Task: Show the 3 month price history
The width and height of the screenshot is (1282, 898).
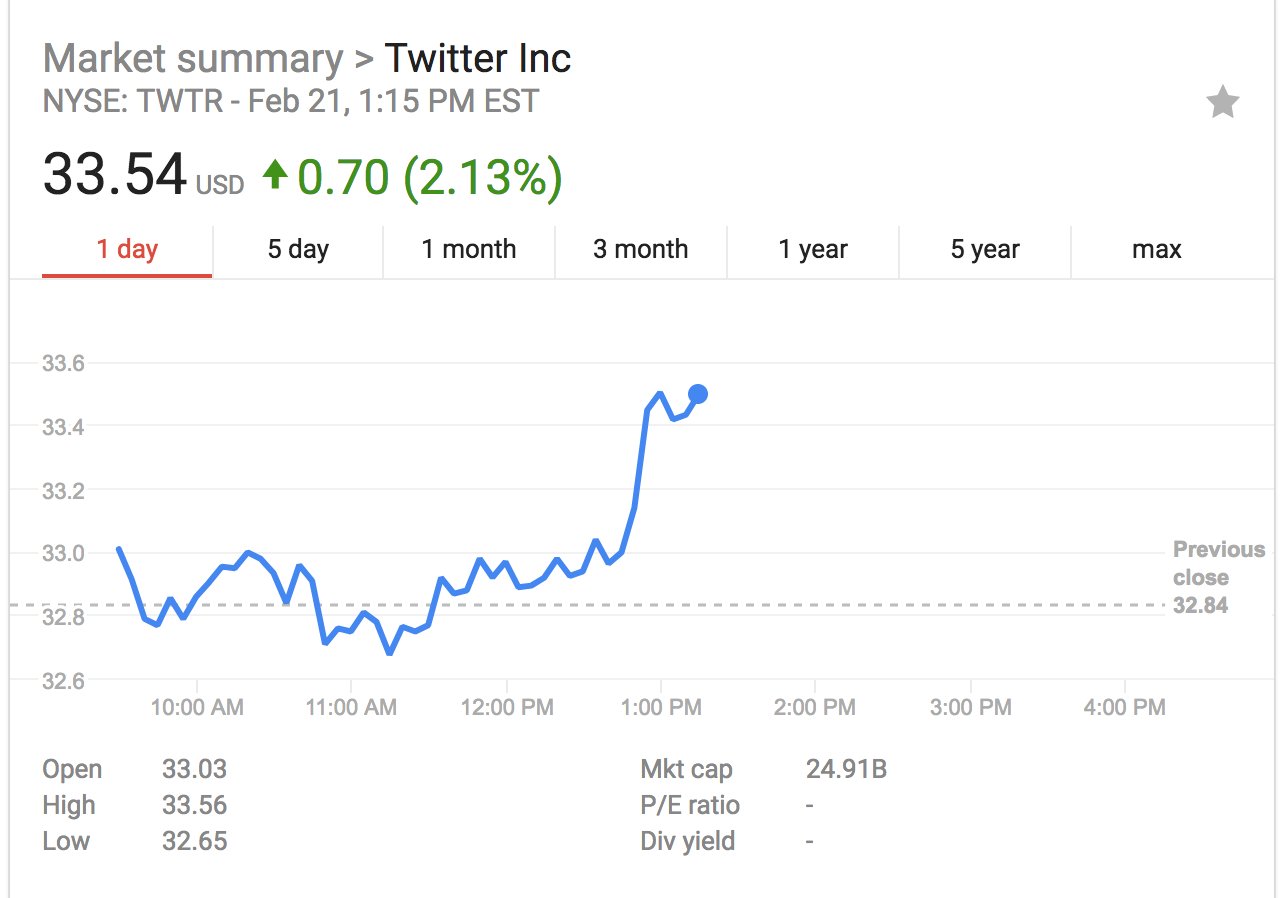Action: (641, 249)
